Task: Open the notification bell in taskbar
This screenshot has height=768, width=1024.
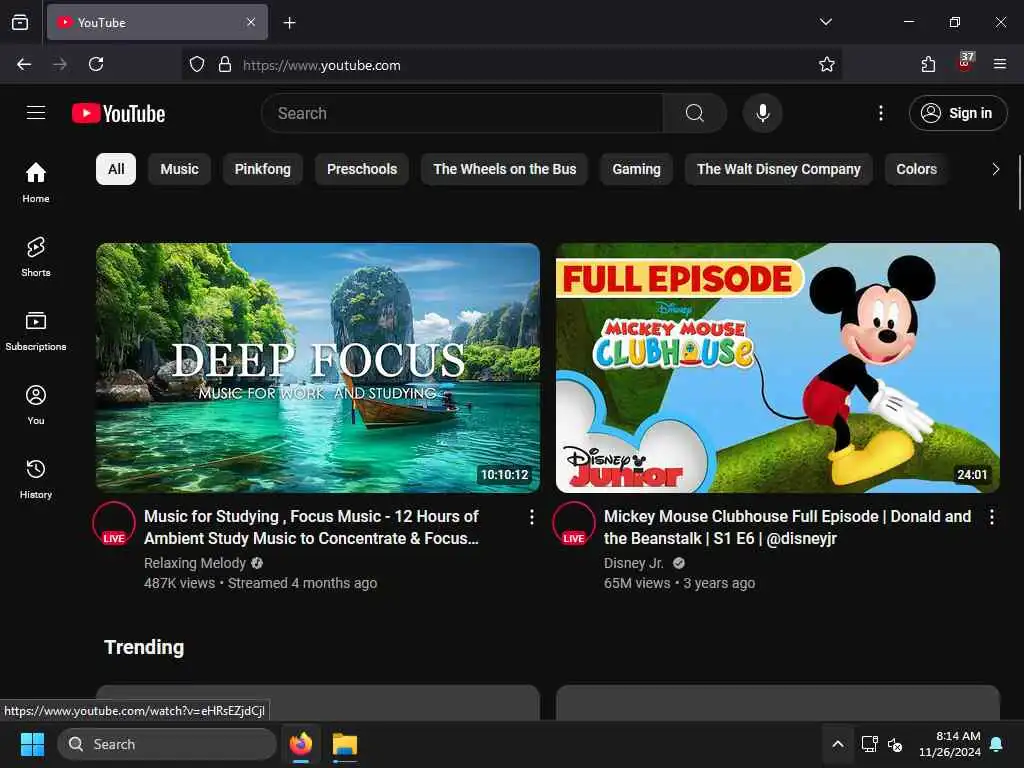Action: coord(997,744)
